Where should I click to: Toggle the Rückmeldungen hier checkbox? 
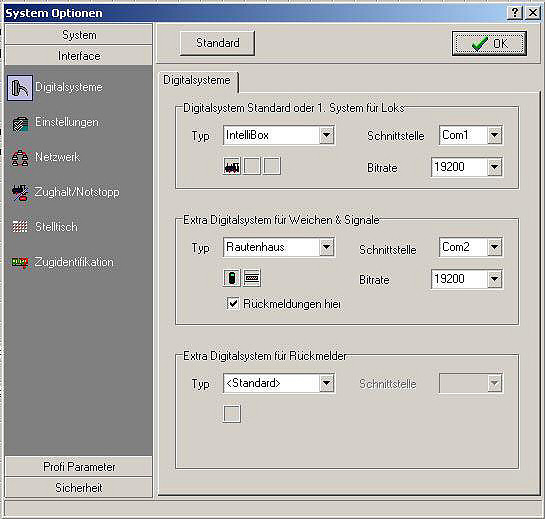point(233,304)
